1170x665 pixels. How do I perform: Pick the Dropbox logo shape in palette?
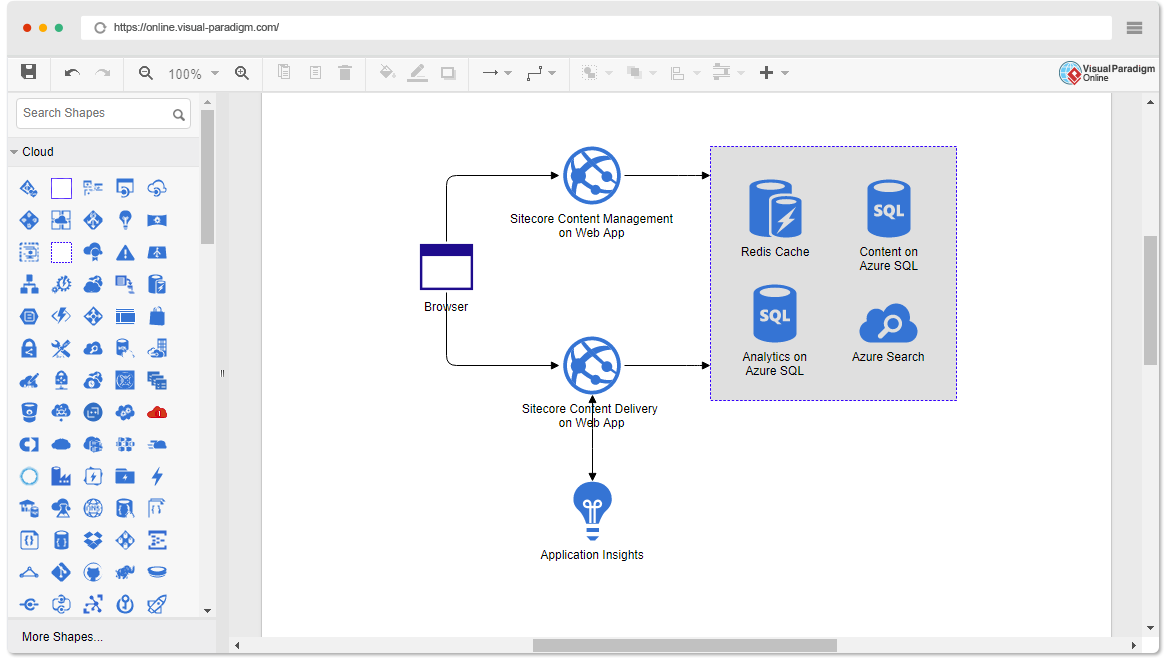[93, 540]
